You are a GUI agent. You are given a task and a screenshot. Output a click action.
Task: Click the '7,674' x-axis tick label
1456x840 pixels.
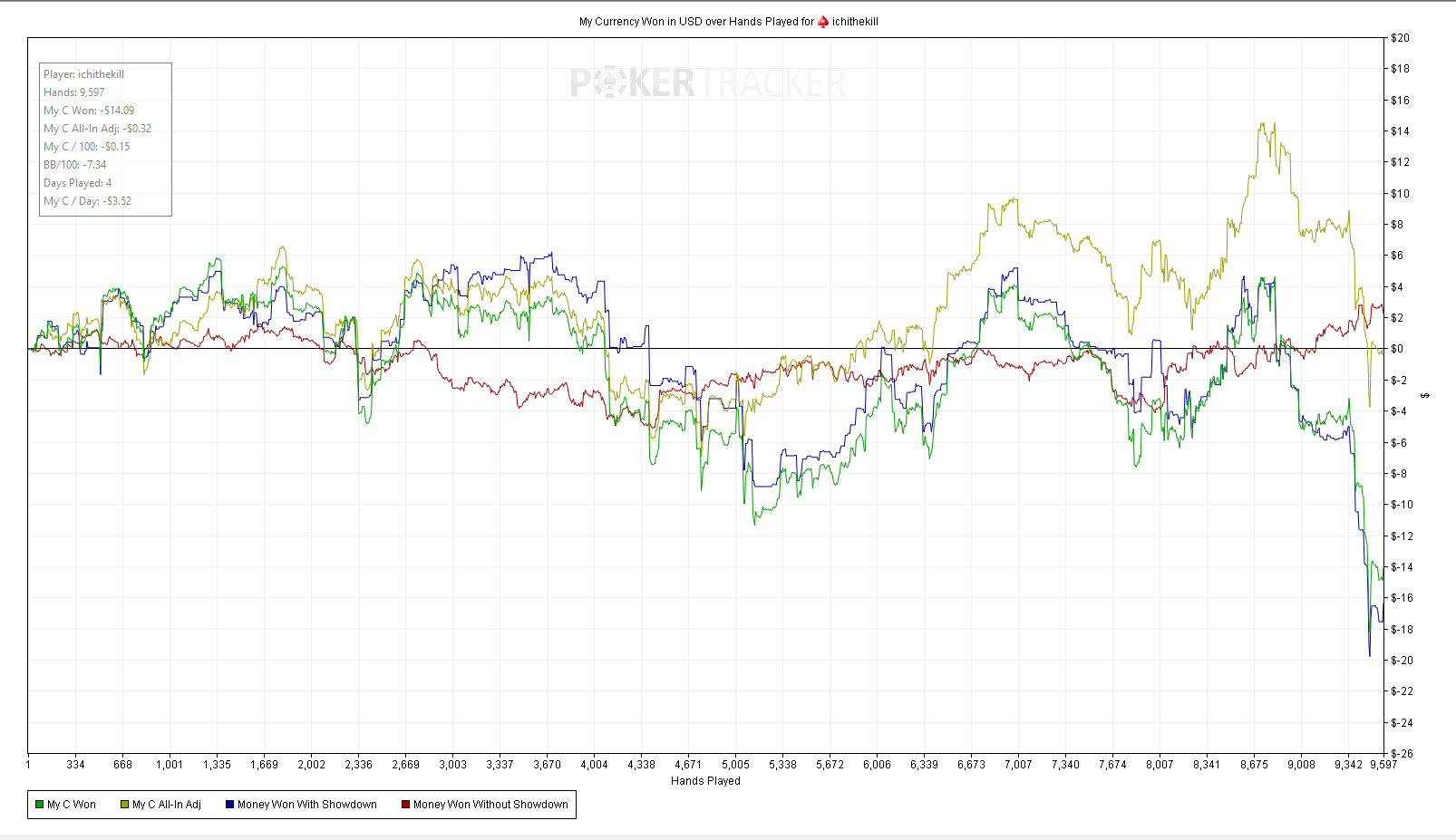coord(1112,765)
